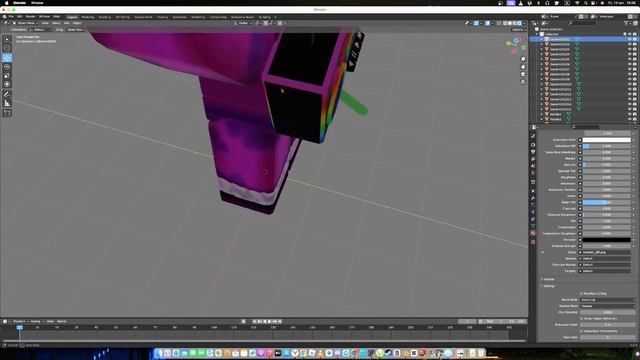Open the File menu
The width and height of the screenshot is (640, 360).
pos(11,17)
